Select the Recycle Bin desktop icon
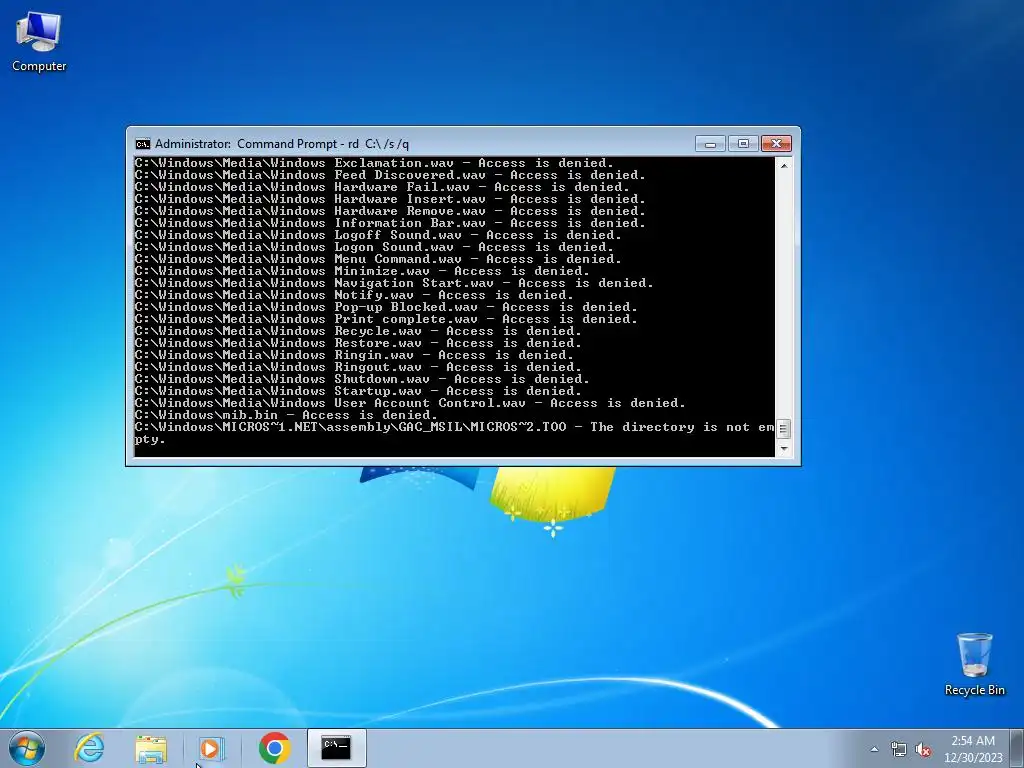Screen dimensions: 1024x768 click(x=974, y=664)
